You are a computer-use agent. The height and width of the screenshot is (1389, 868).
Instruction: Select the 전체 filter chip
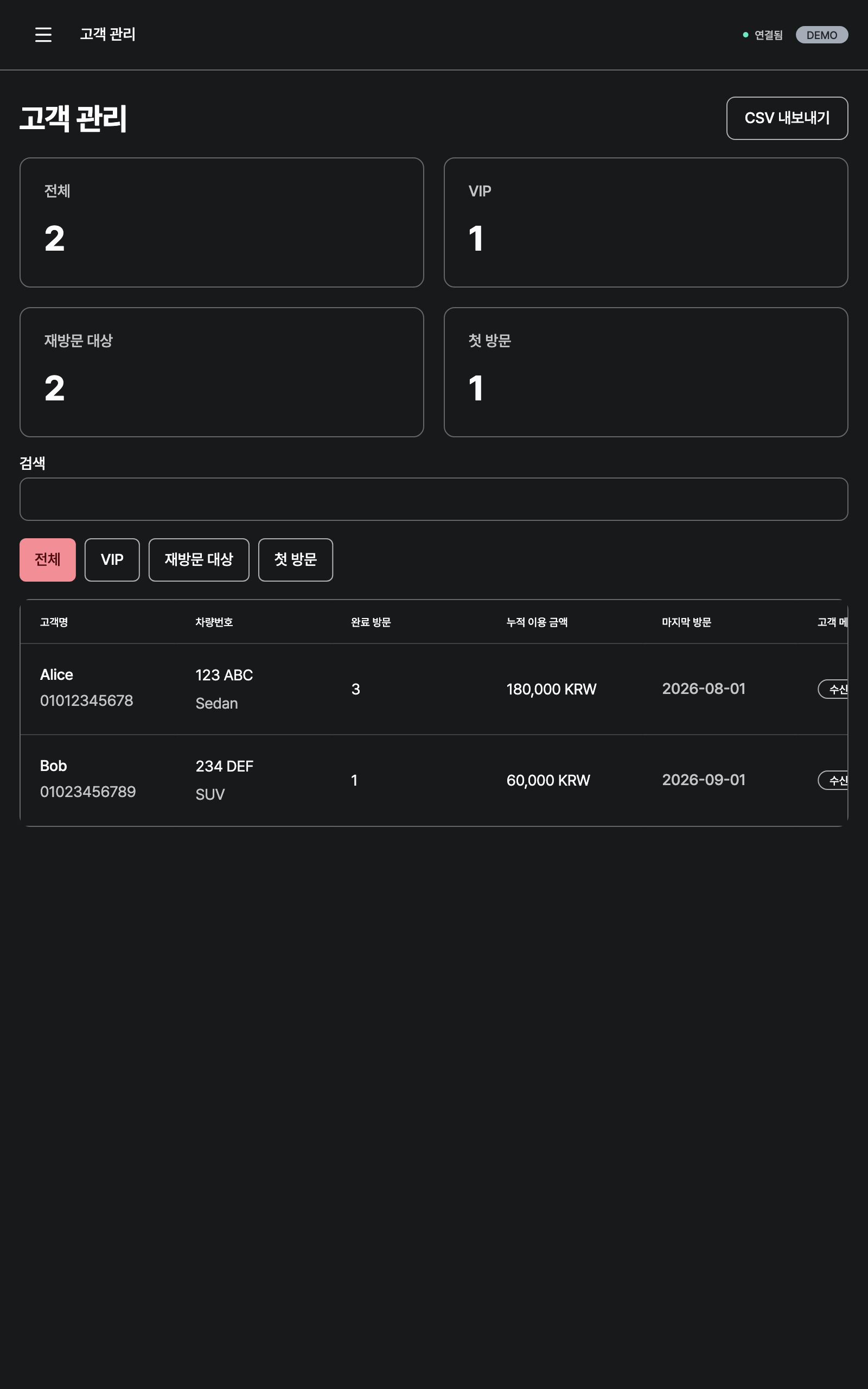[x=48, y=559]
